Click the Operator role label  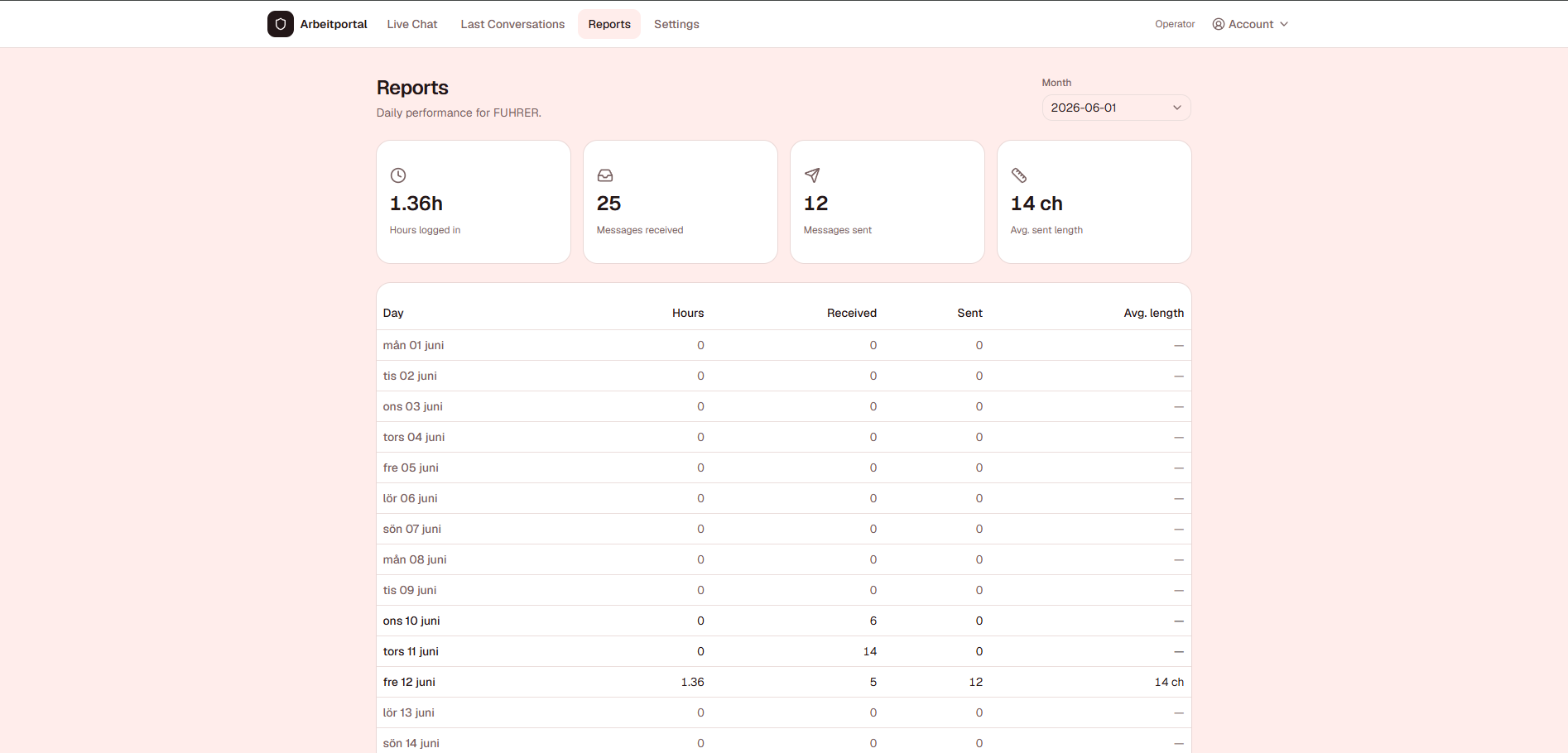(x=1175, y=24)
